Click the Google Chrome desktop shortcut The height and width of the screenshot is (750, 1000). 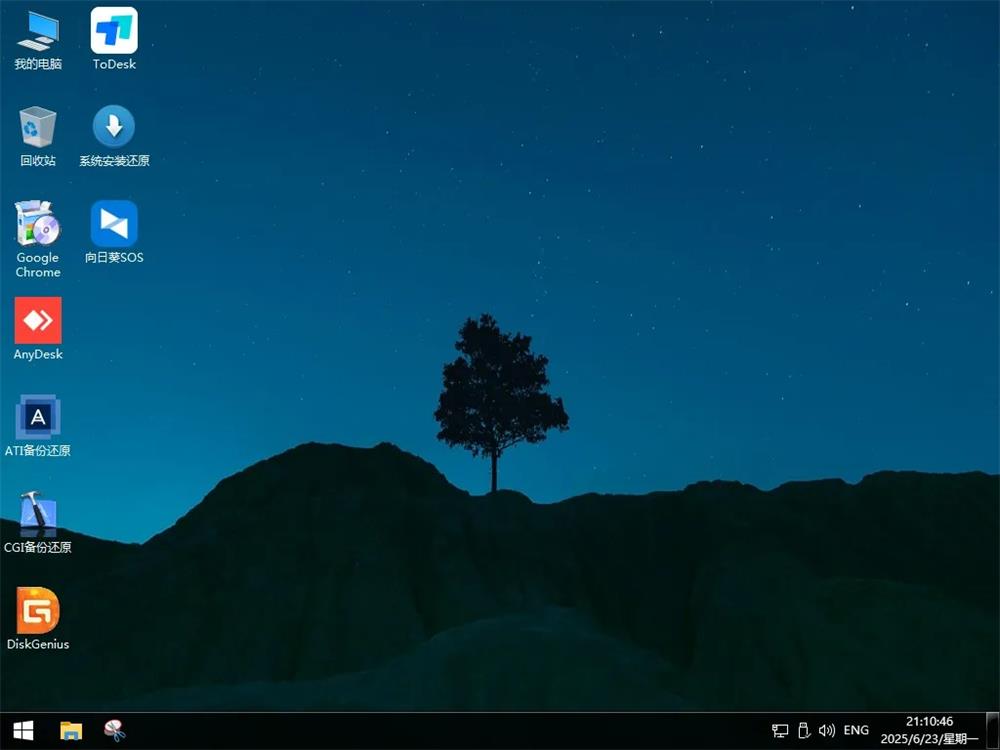coord(38,224)
